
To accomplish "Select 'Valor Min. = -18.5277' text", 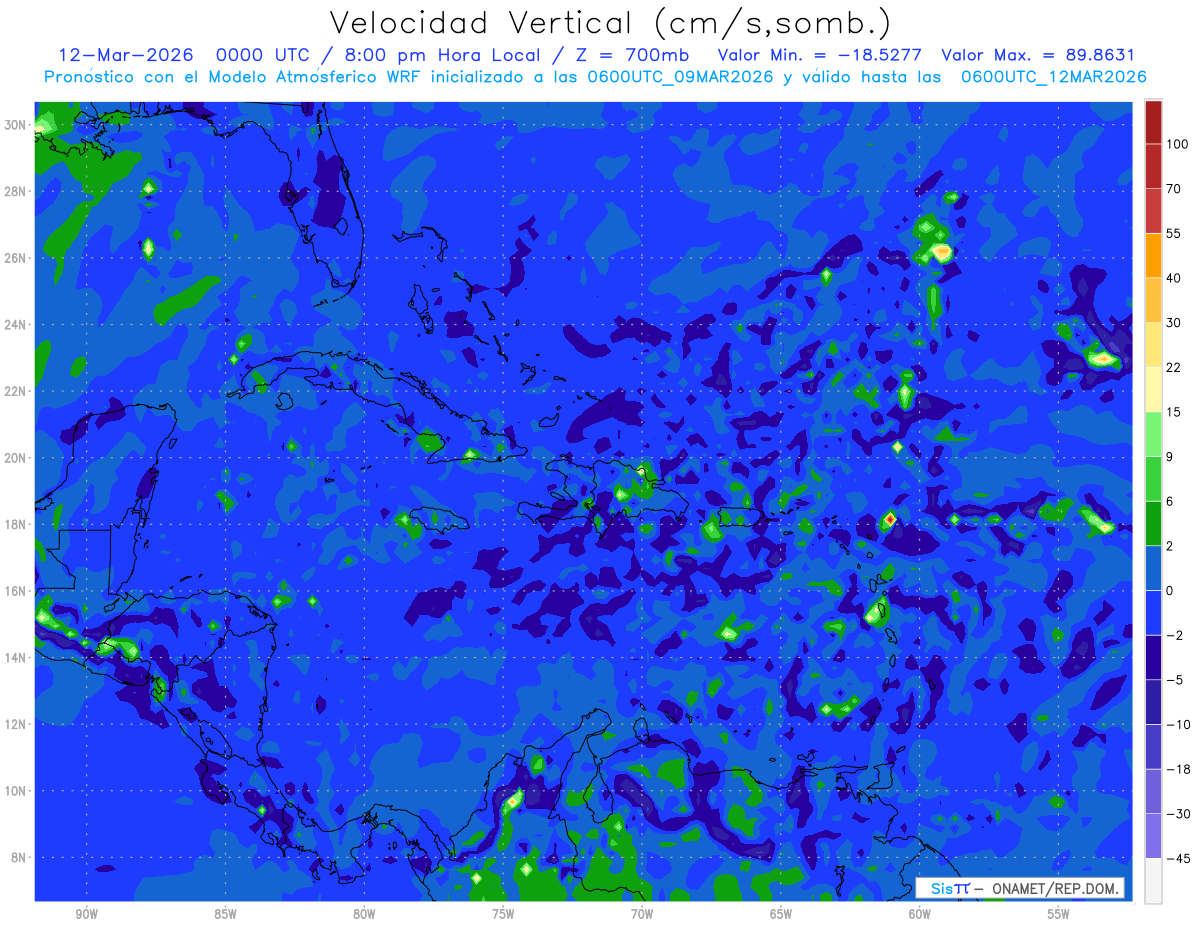I will click(x=820, y=54).
